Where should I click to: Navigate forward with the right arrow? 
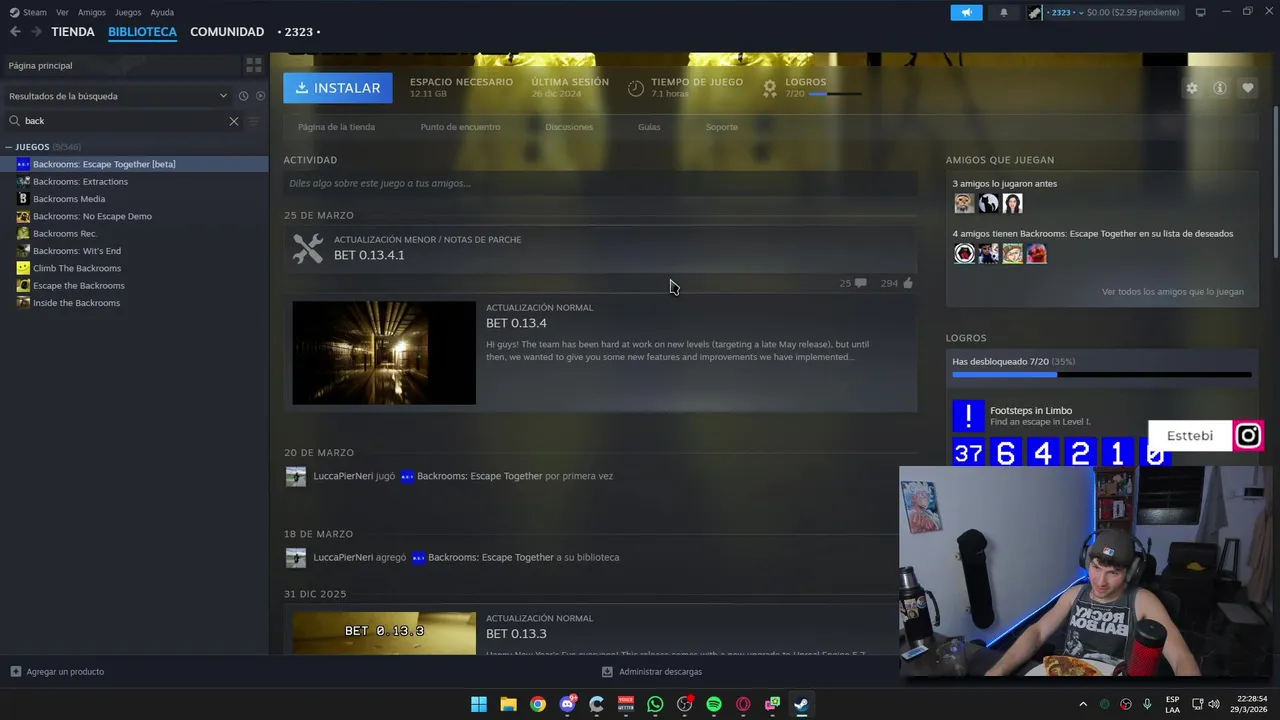point(36,32)
